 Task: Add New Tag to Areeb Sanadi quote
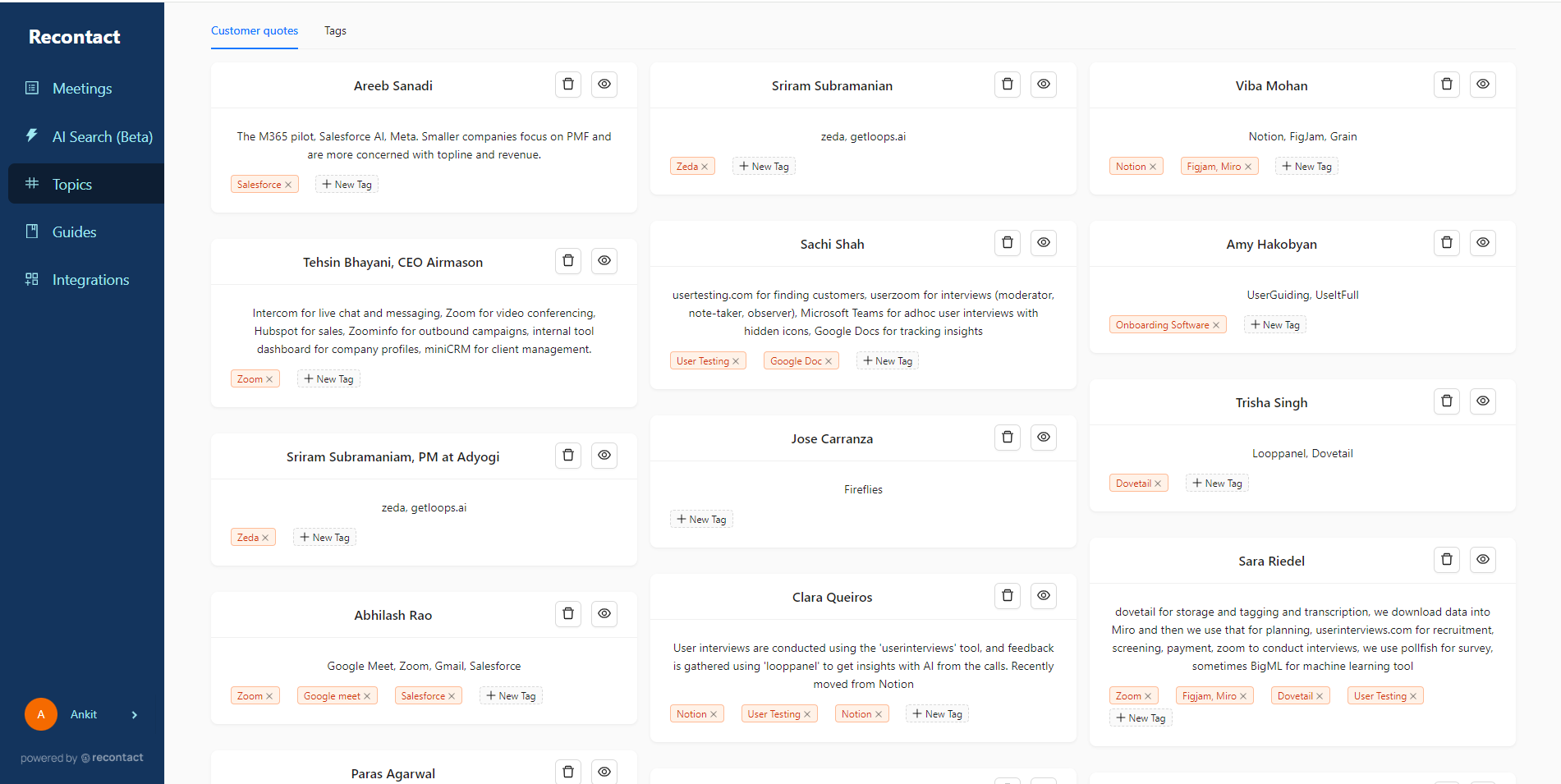click(x=347, y=185)
